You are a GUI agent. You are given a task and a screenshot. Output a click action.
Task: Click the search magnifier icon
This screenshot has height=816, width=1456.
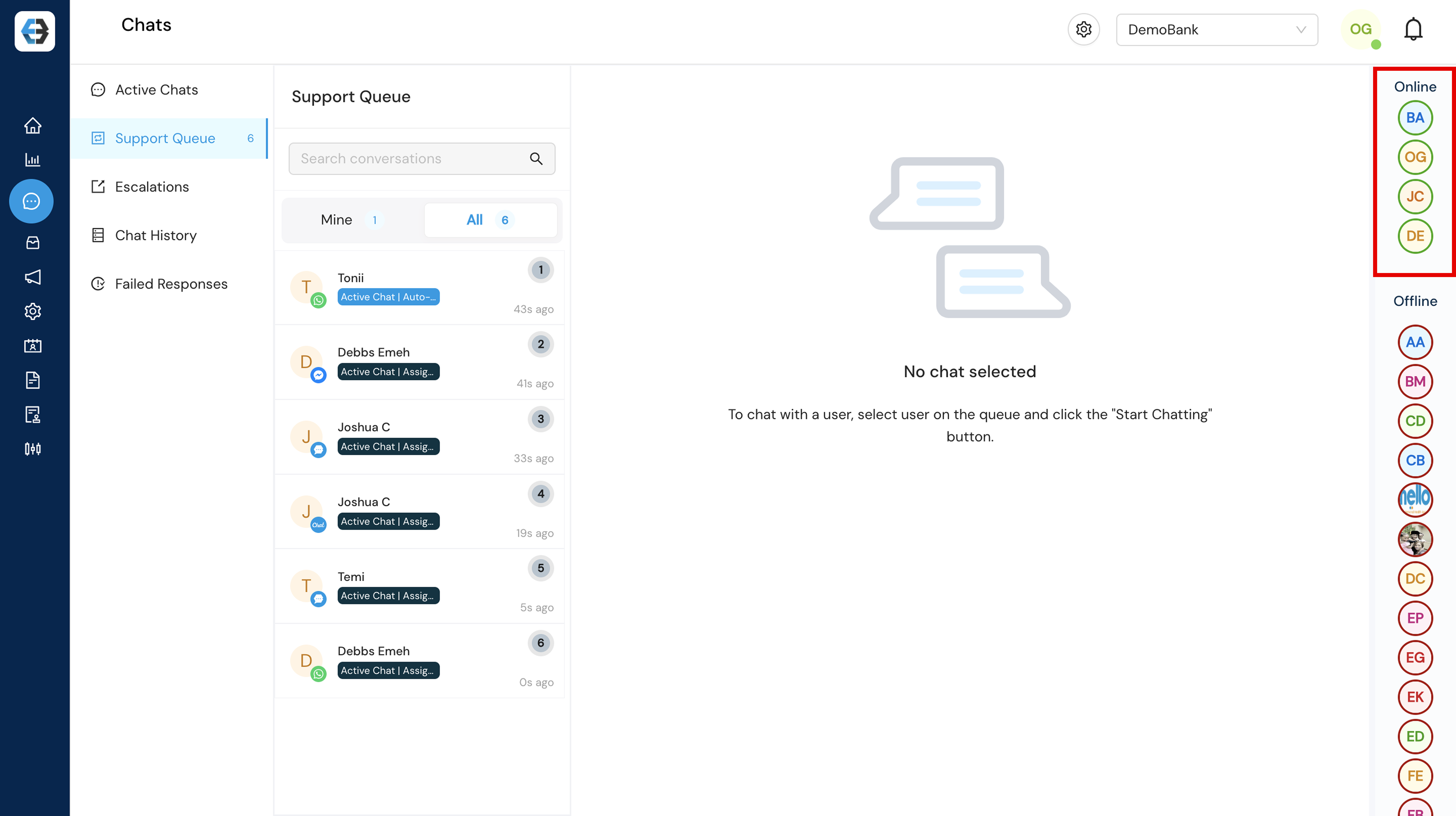point(536,159)
